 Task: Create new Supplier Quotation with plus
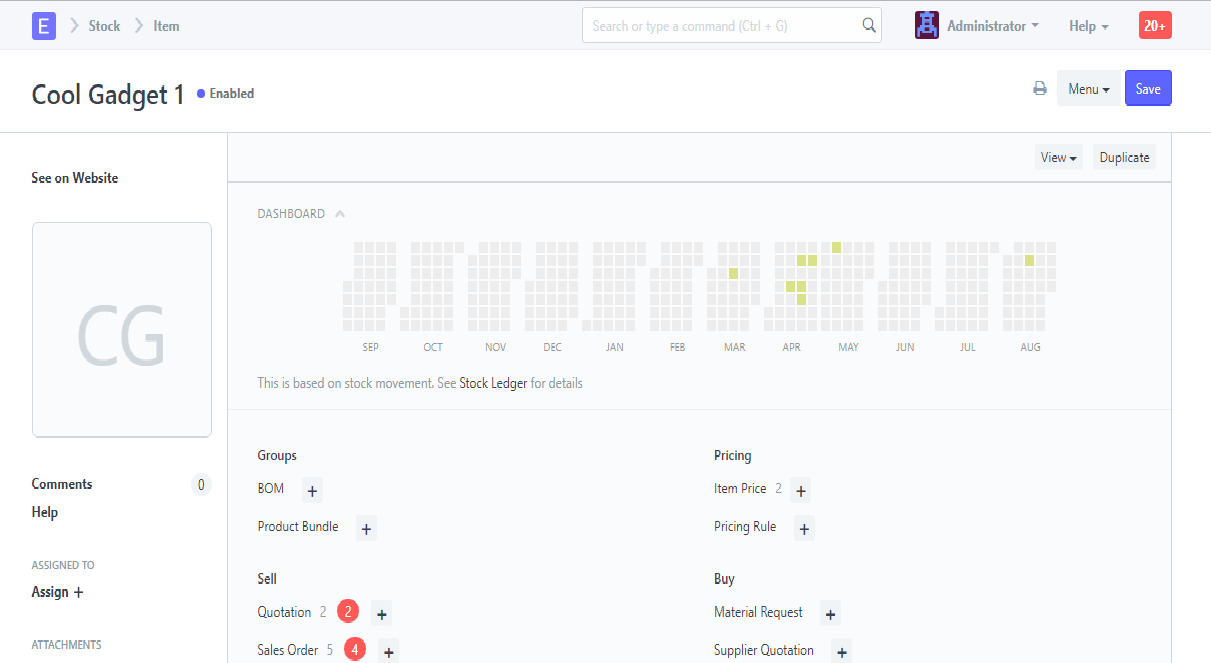[842, 651]
